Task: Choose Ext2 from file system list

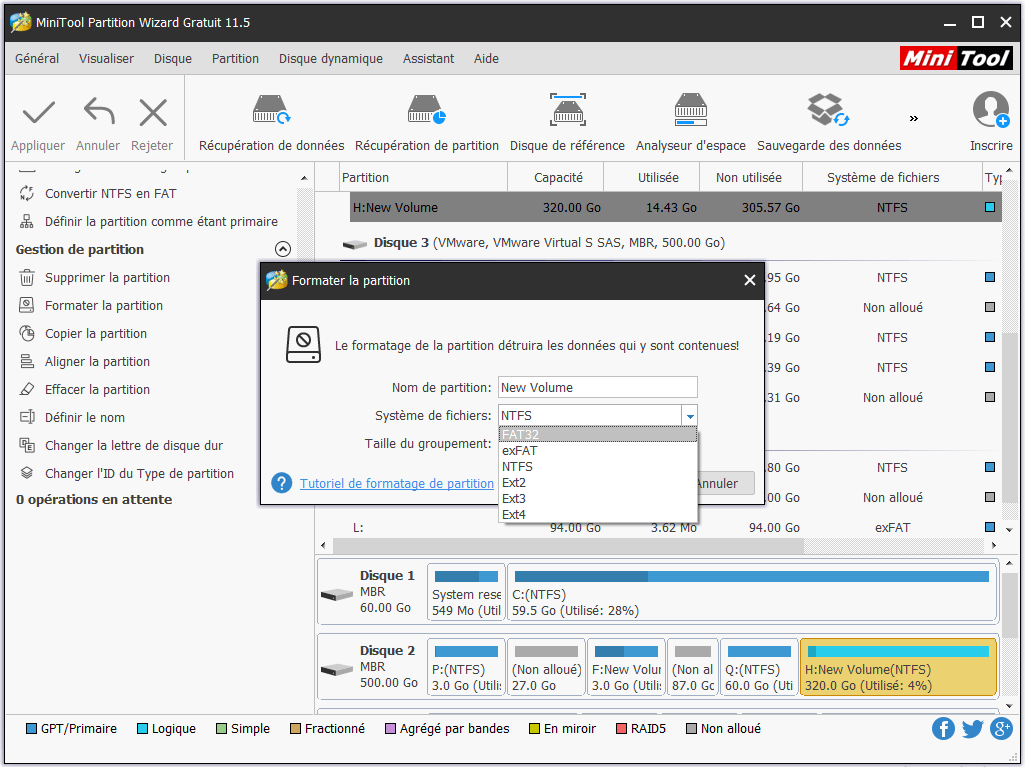Action: pos(597,483)
